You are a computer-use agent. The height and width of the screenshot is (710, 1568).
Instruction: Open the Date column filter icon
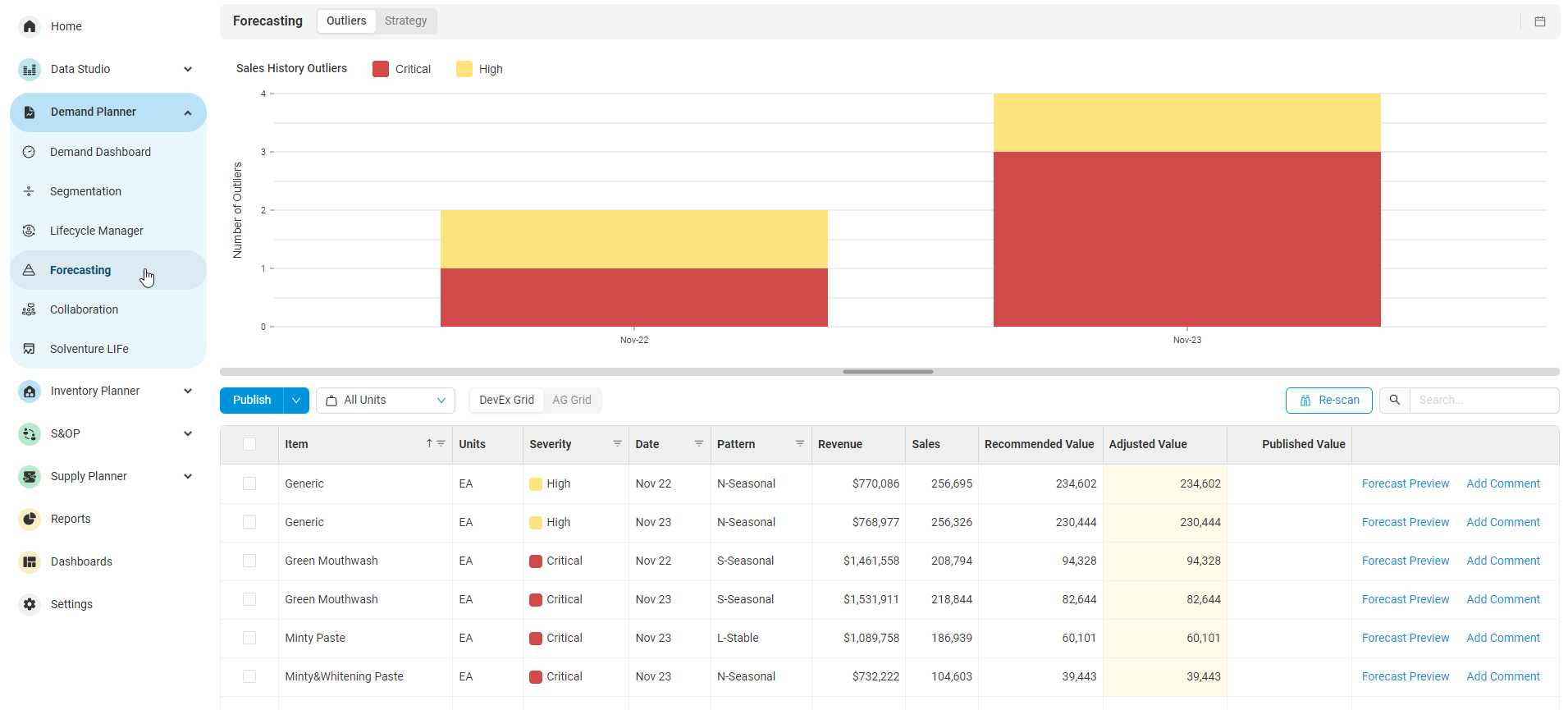(699, 443)
